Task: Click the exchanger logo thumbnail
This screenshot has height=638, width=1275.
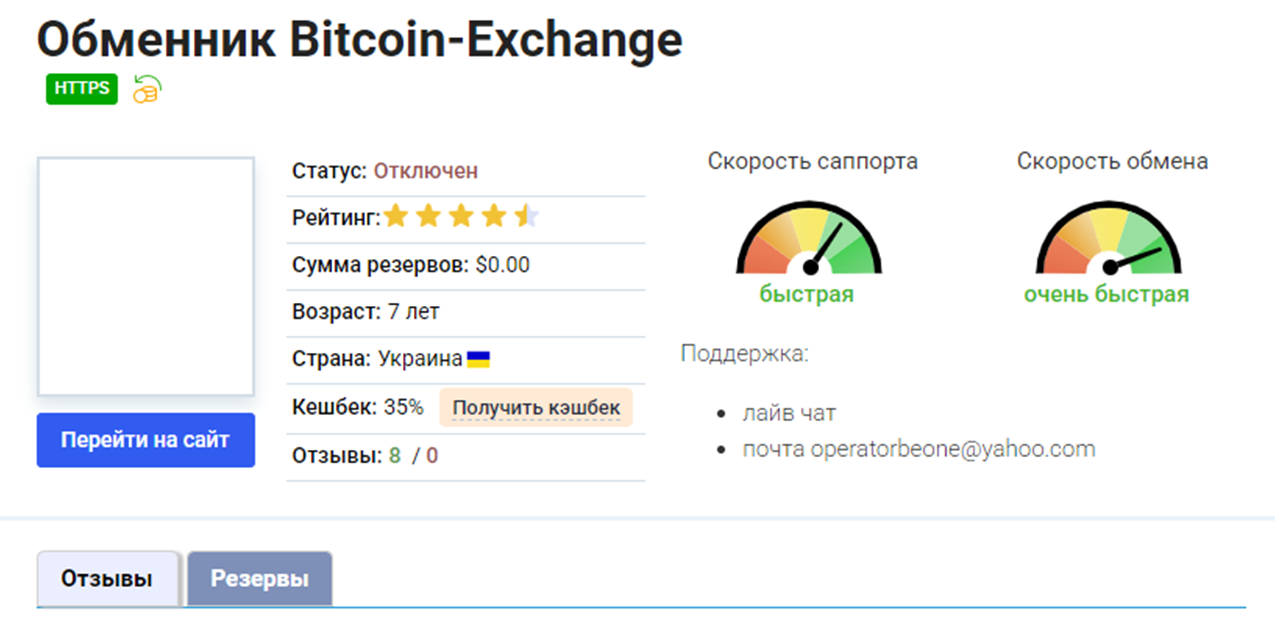Action: [146, 276]
